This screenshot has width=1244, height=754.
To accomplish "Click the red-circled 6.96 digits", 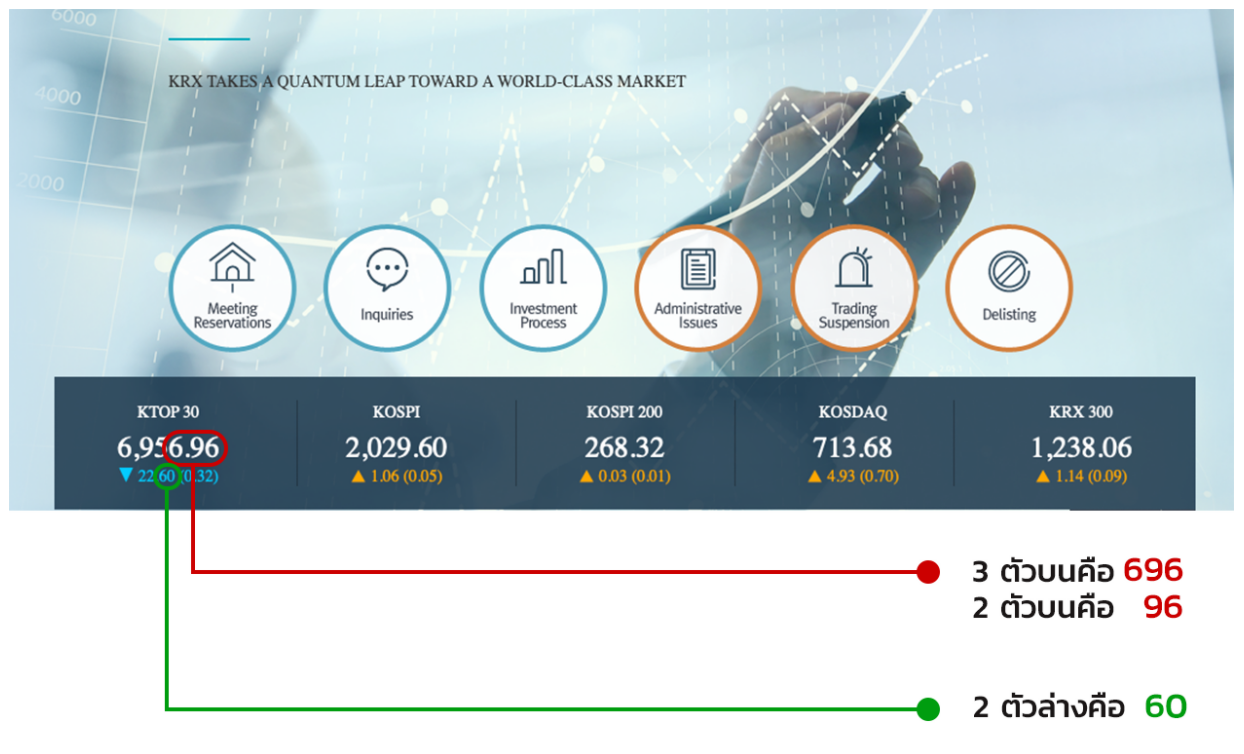I will pyautogui.click(x=196, y=448).
